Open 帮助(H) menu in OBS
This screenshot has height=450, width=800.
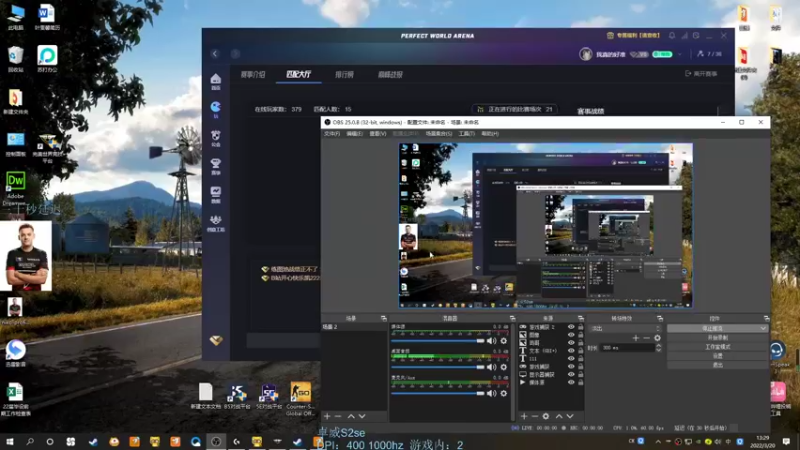click(x=490, y=134)
